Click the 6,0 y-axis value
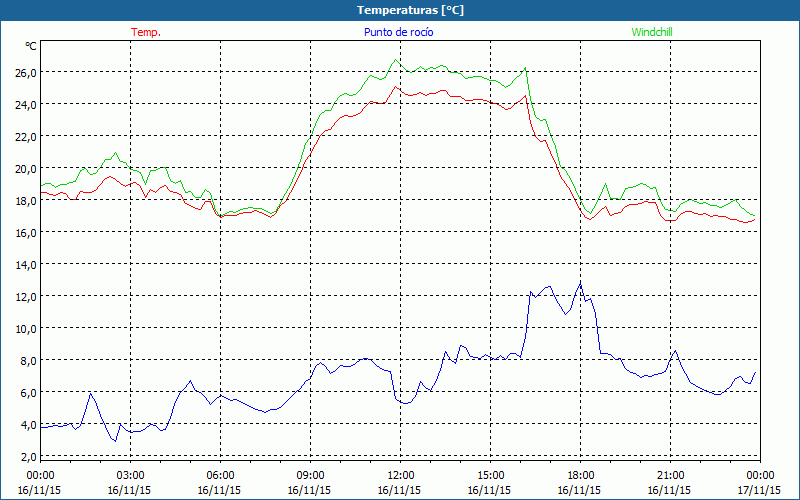 [x=29, y=393]
